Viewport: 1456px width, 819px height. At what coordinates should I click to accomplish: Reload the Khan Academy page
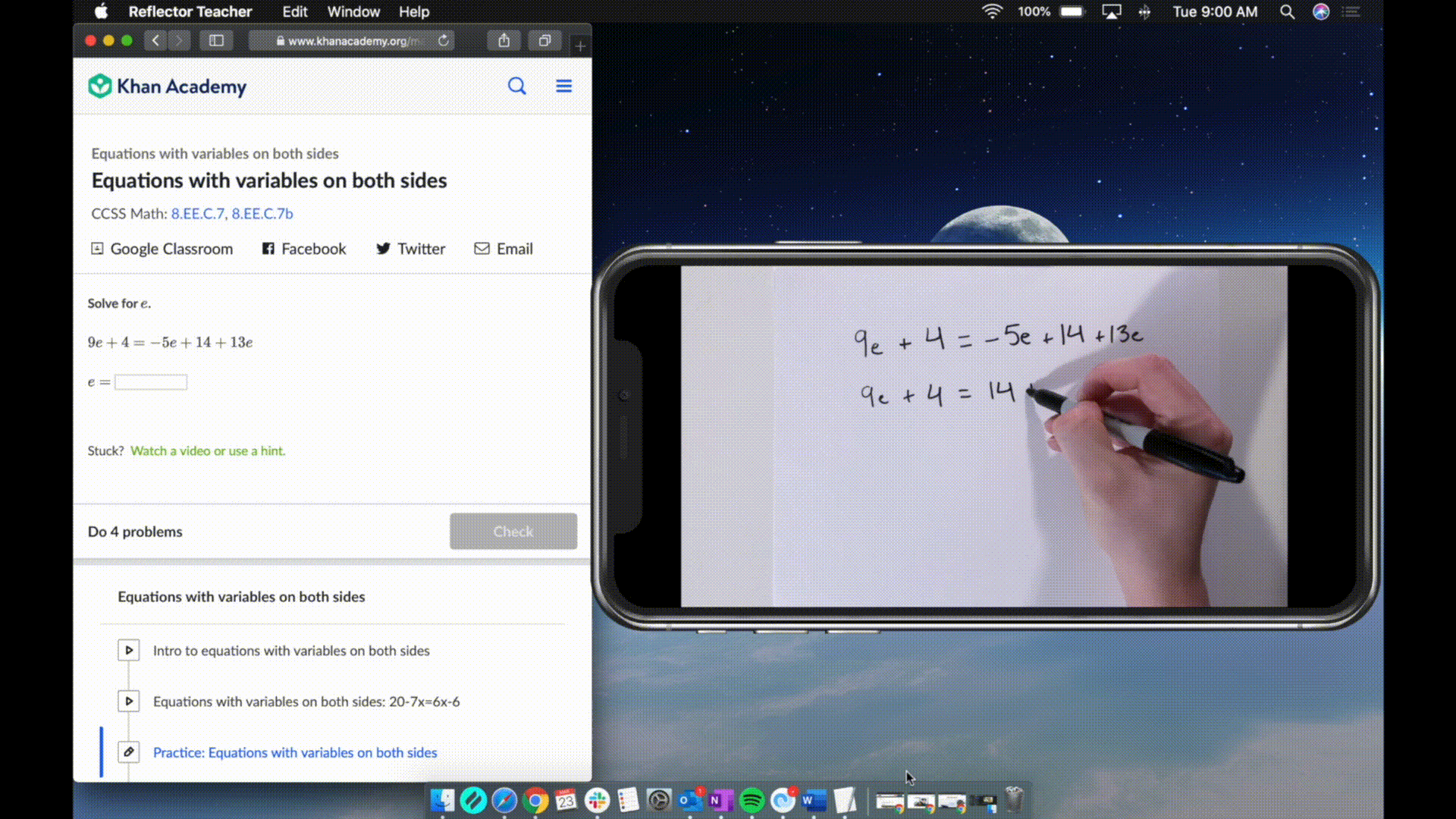(x=444, y=40)
